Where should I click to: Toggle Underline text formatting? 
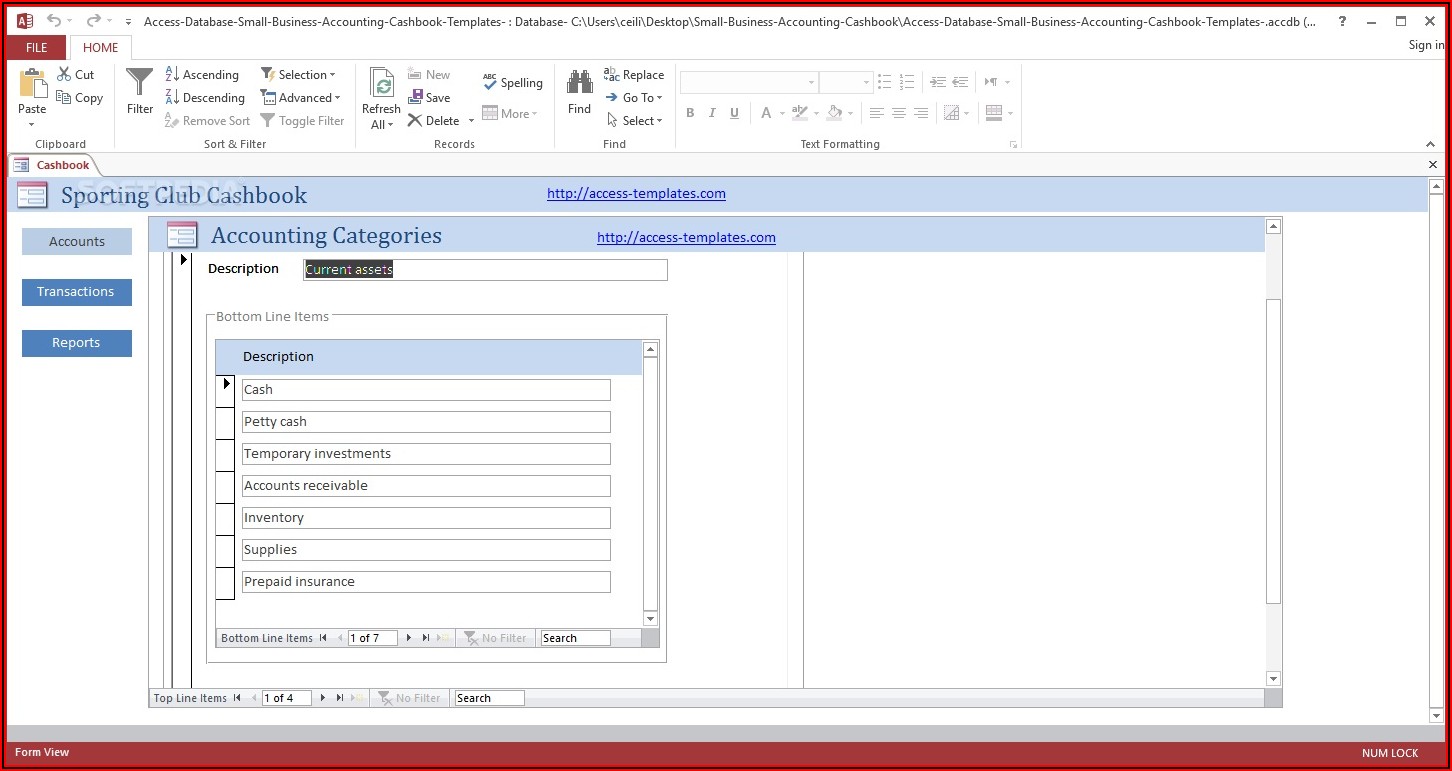pos(735,114)
